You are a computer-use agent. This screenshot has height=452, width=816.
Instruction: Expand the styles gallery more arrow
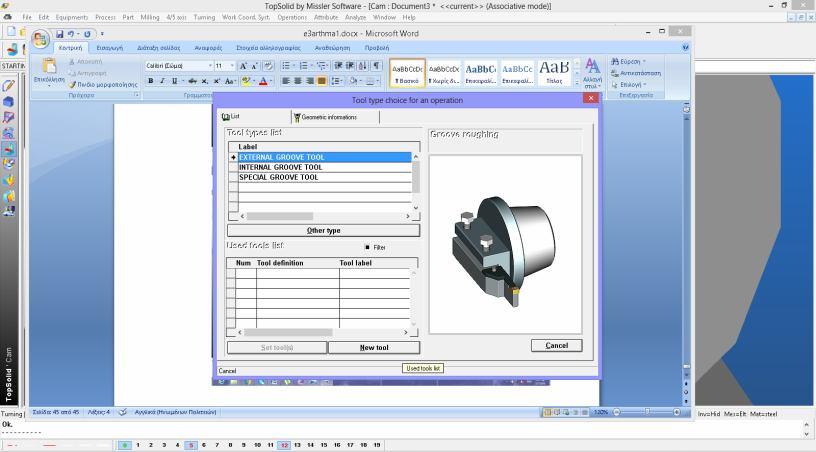(x=576, y=83)
